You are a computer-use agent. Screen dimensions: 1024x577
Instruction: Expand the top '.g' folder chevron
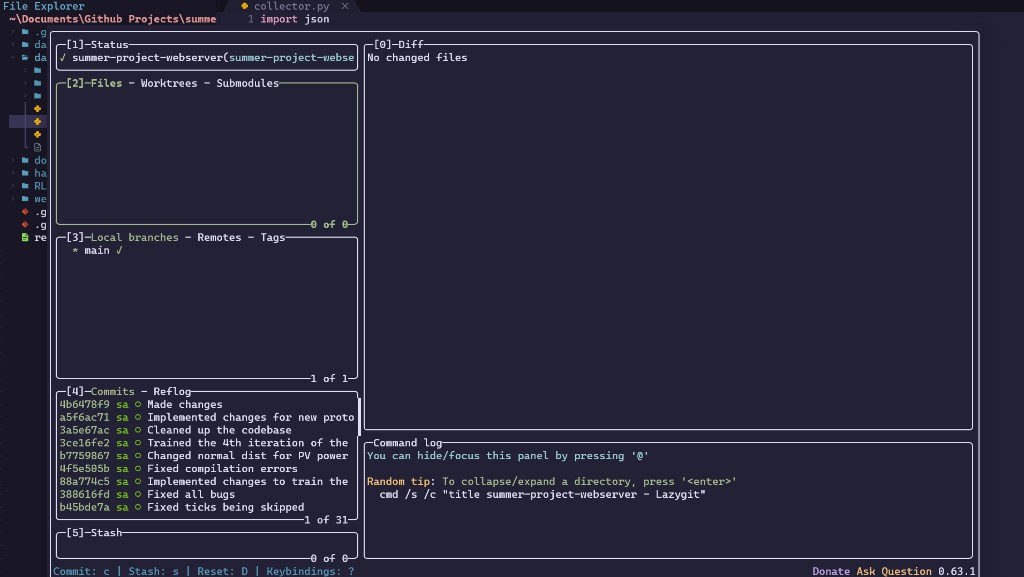click(12, 32)
